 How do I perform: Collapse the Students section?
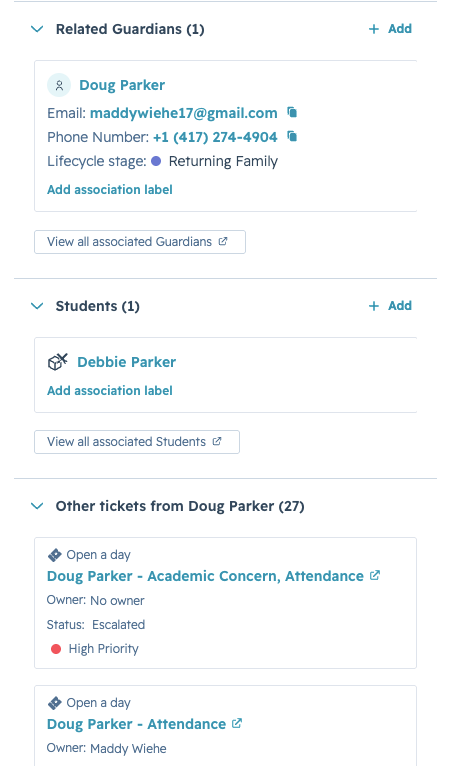(x=37, y=306)
